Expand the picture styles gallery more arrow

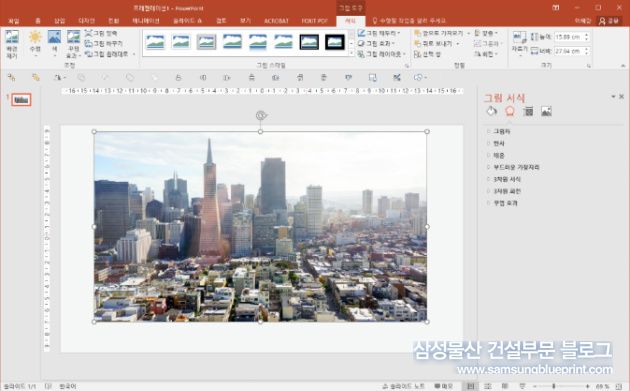352,53
